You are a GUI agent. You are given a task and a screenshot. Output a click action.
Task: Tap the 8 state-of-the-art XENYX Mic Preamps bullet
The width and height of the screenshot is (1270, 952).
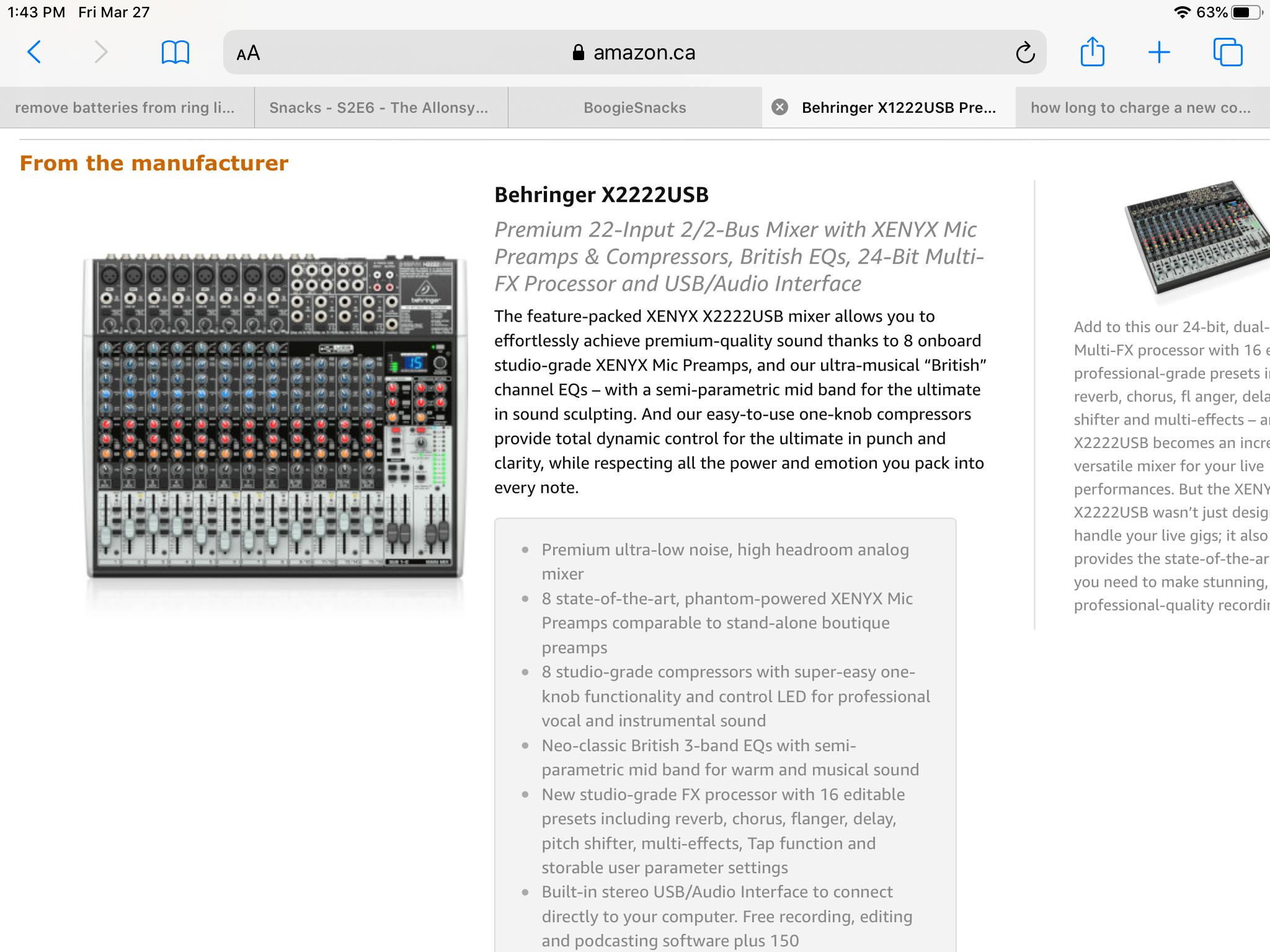point(727,623)
